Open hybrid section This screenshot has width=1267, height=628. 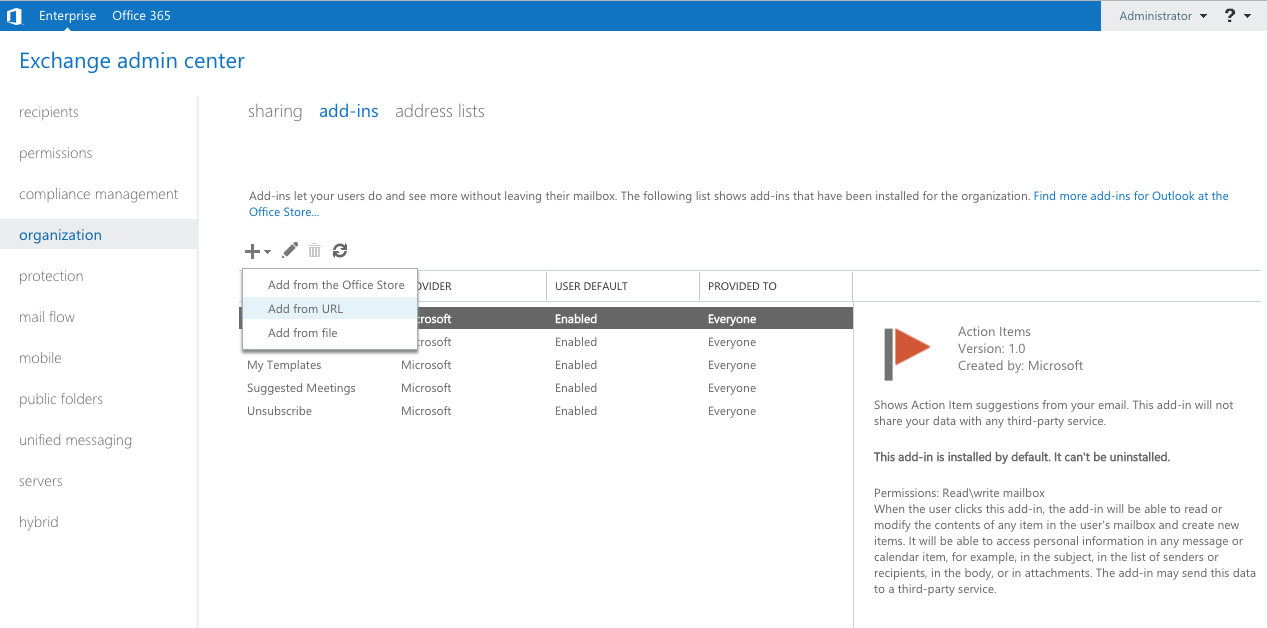pyautogui.click(x=39, y=522)
